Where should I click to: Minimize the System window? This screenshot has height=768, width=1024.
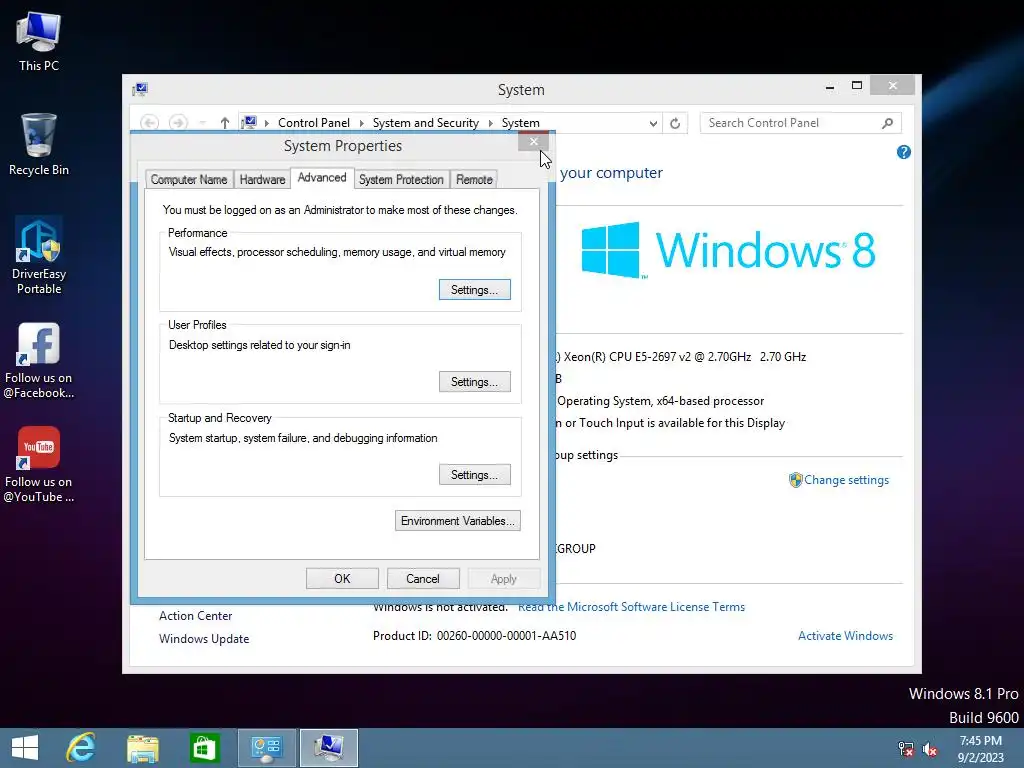point(830,86)
